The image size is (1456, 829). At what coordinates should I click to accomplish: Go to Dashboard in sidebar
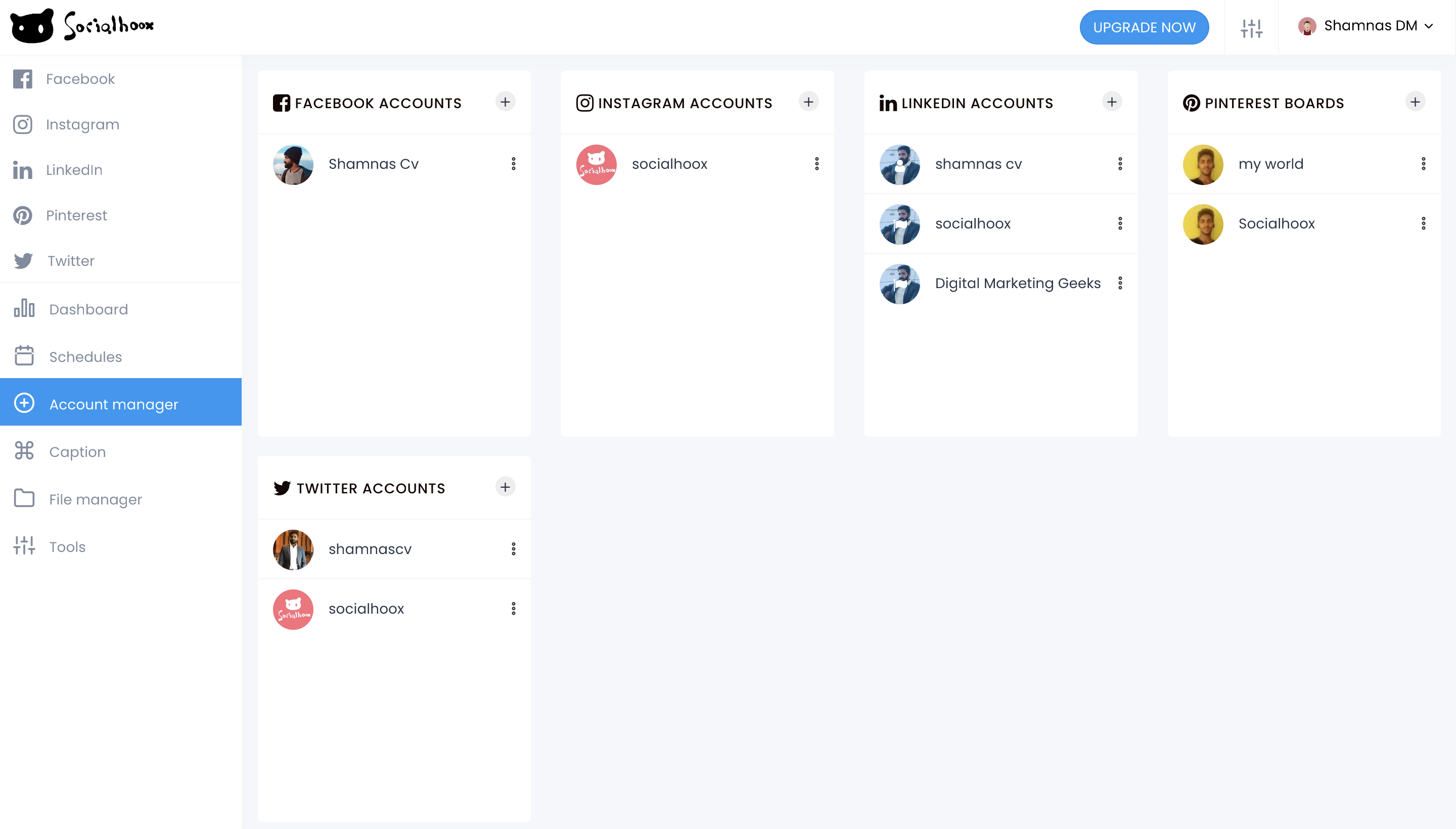(88, 309)
